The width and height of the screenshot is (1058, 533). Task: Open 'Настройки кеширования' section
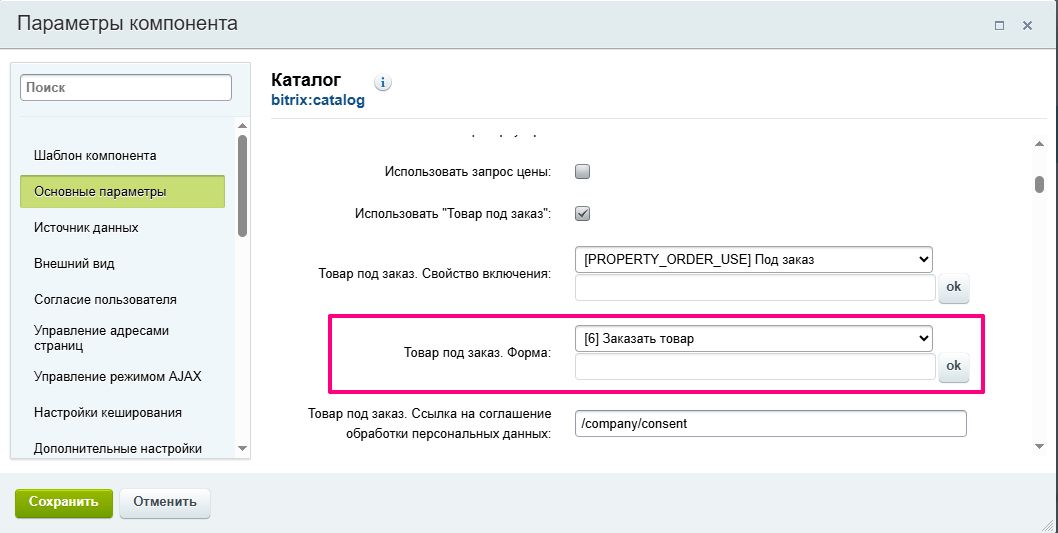(x=107, y=412)
